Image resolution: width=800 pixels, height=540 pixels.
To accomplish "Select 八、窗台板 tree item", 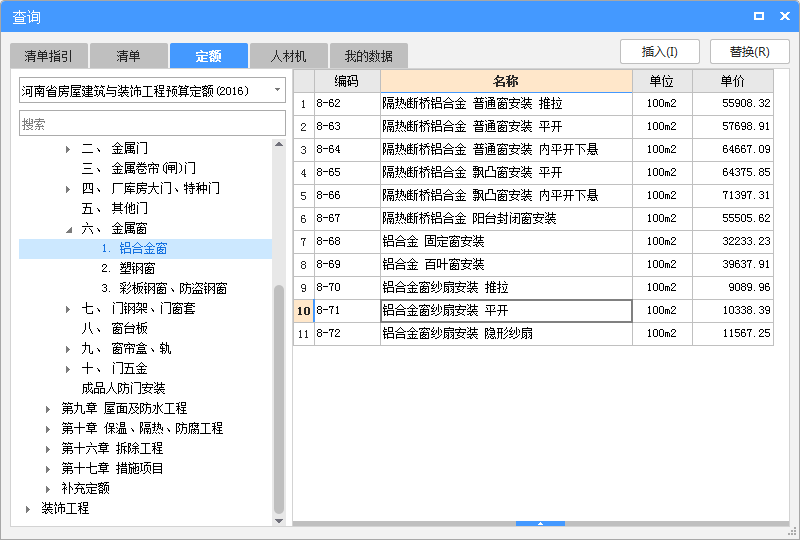I will (x=114, y=328).
